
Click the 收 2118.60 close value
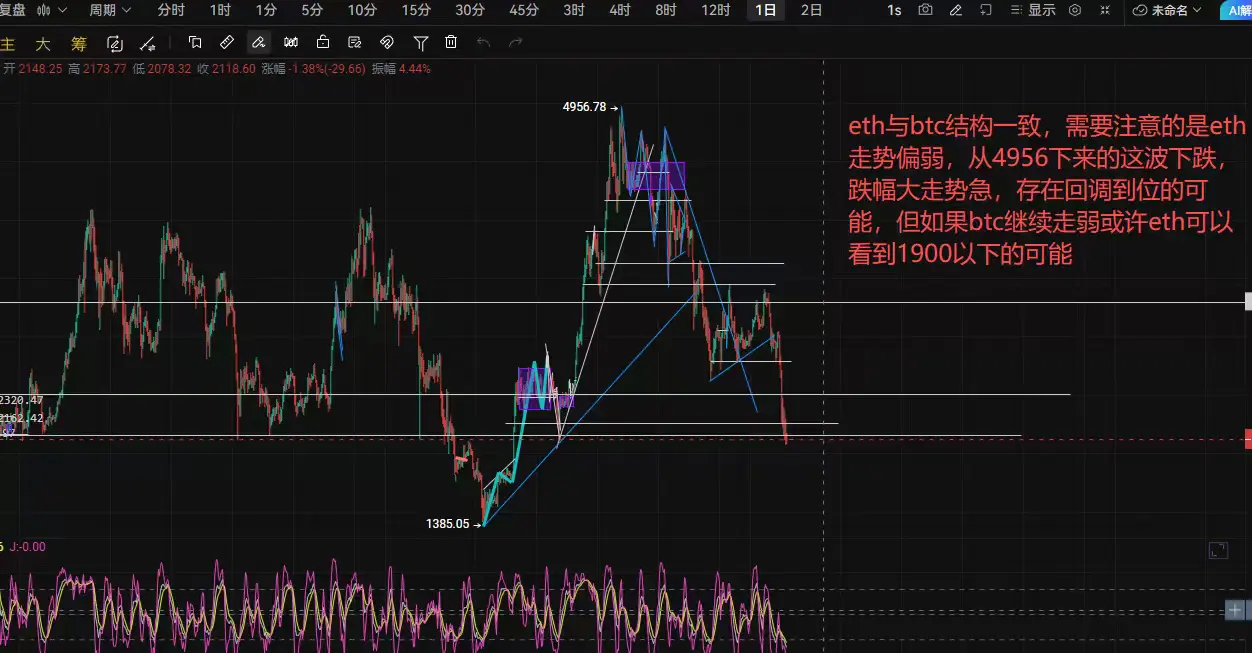tap(226, 69)
